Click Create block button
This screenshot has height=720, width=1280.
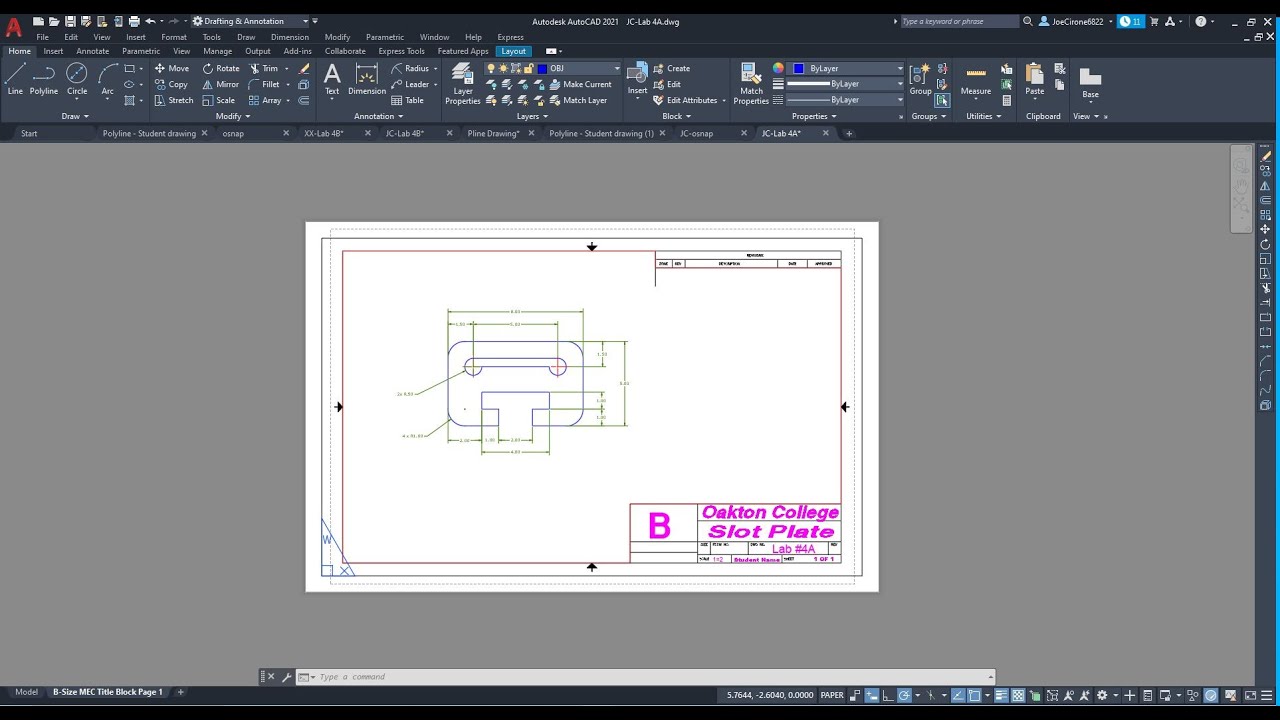coord(672,69)
